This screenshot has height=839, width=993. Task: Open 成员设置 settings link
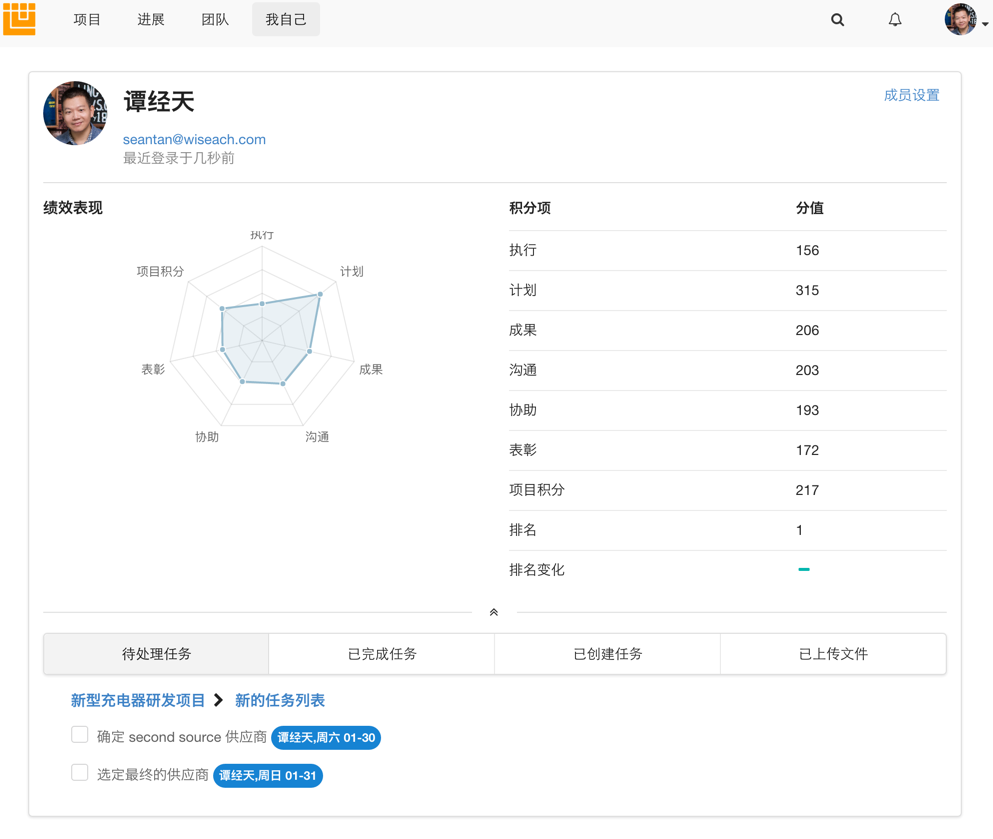pos(911,95)
